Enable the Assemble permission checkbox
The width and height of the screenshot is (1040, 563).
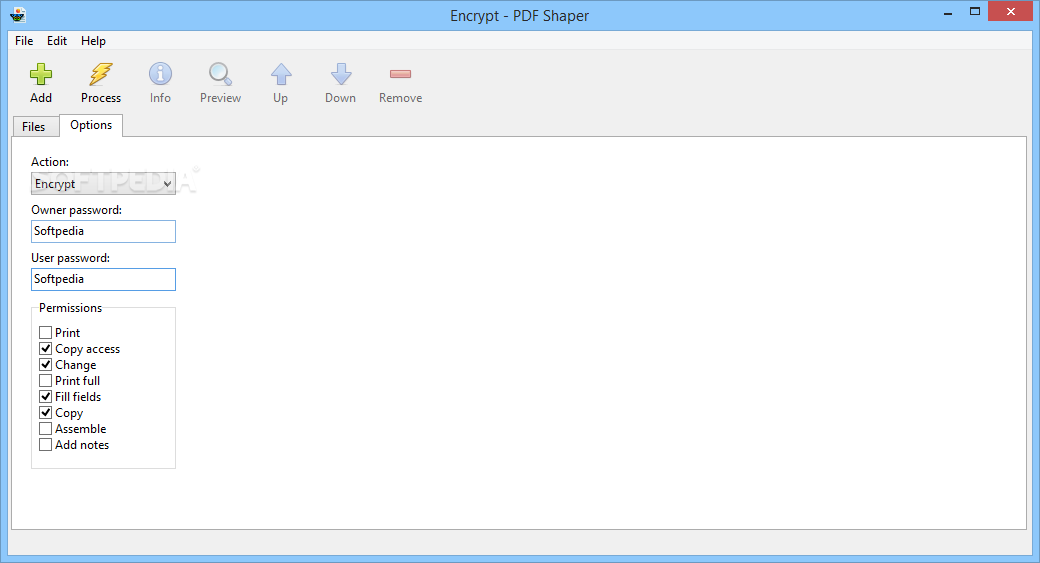(45, 428)
